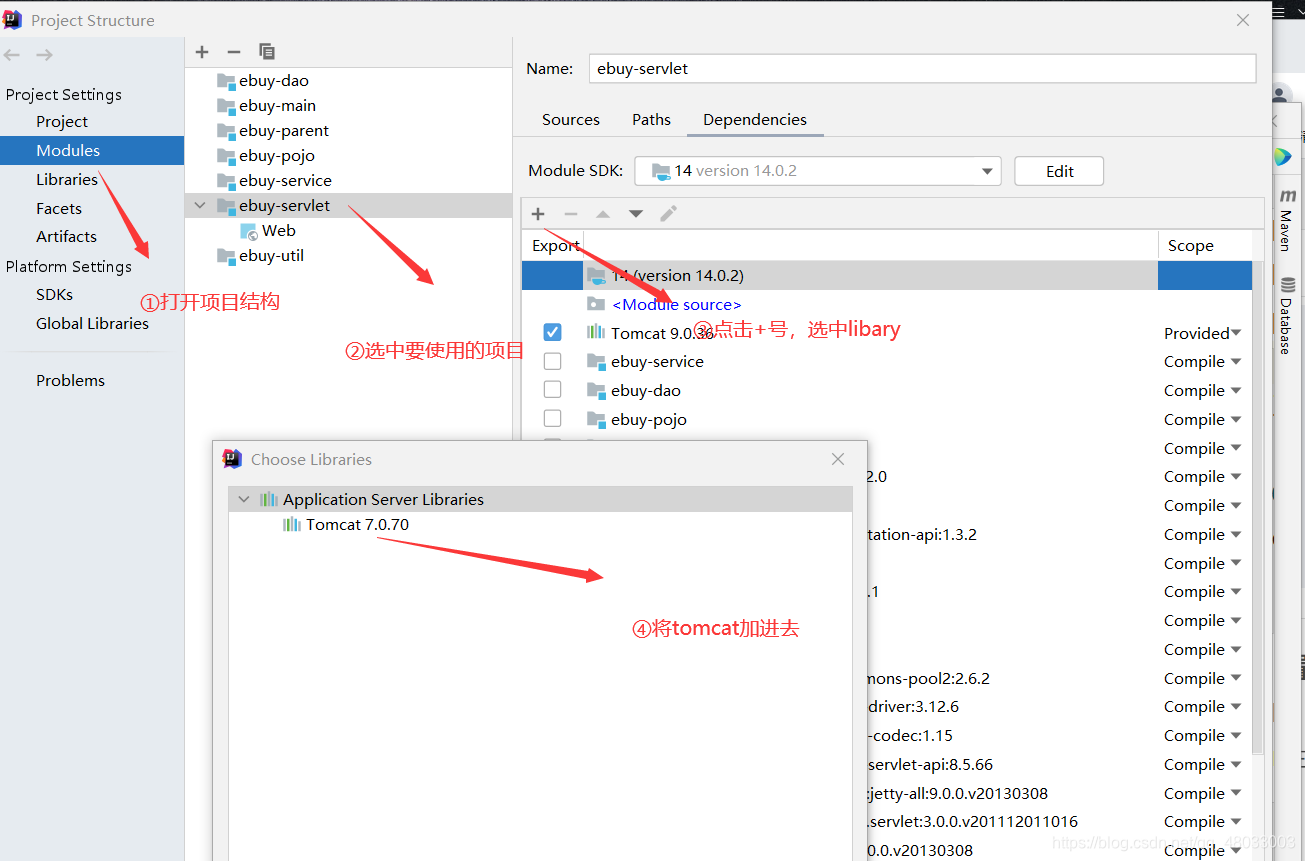Click the Export column header
Viewport: 1305px width, 861px height.
[x=555, y=246]
